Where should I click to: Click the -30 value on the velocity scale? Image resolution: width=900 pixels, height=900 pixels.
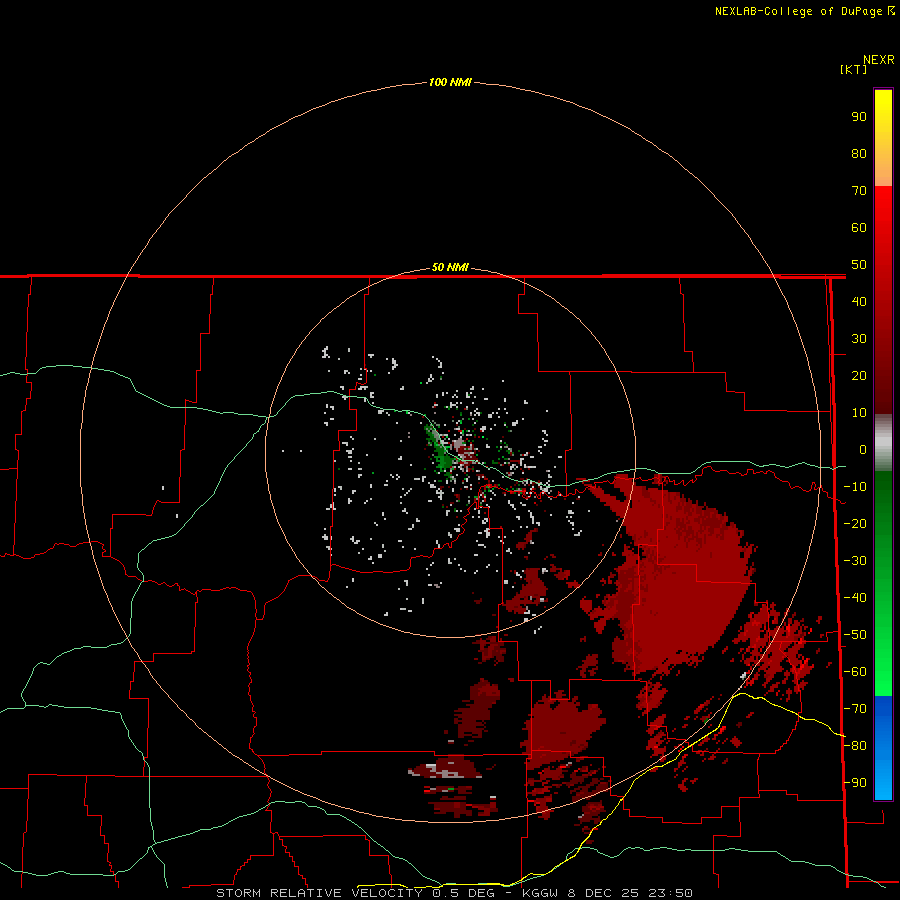click(855, 561)
